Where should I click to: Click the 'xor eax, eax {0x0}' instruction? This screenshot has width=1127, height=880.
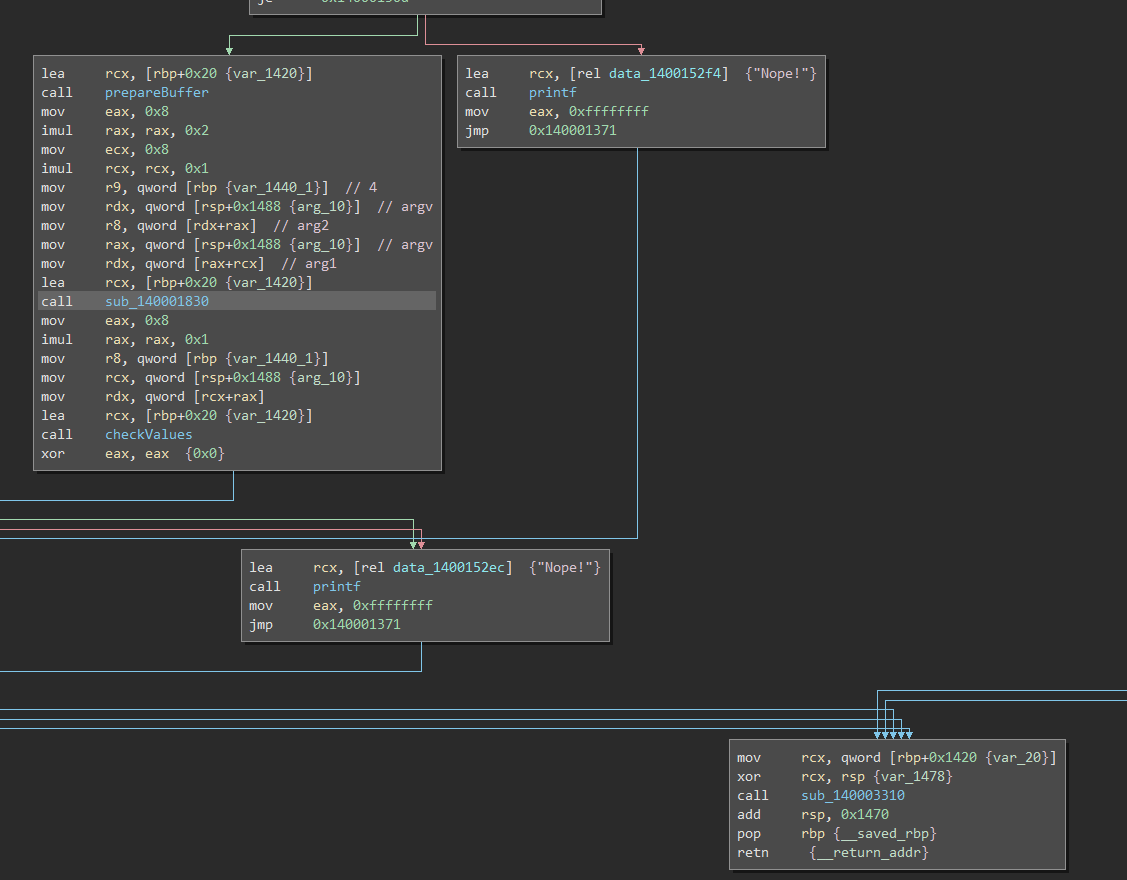(x=133, y=454)
